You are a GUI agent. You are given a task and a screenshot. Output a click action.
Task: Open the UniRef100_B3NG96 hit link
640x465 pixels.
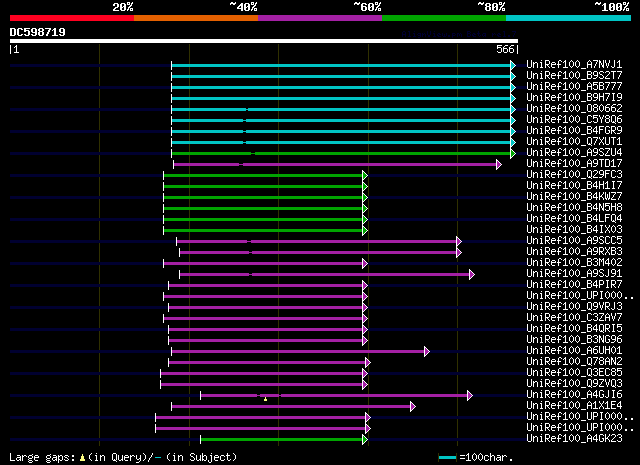pos(574,340)
